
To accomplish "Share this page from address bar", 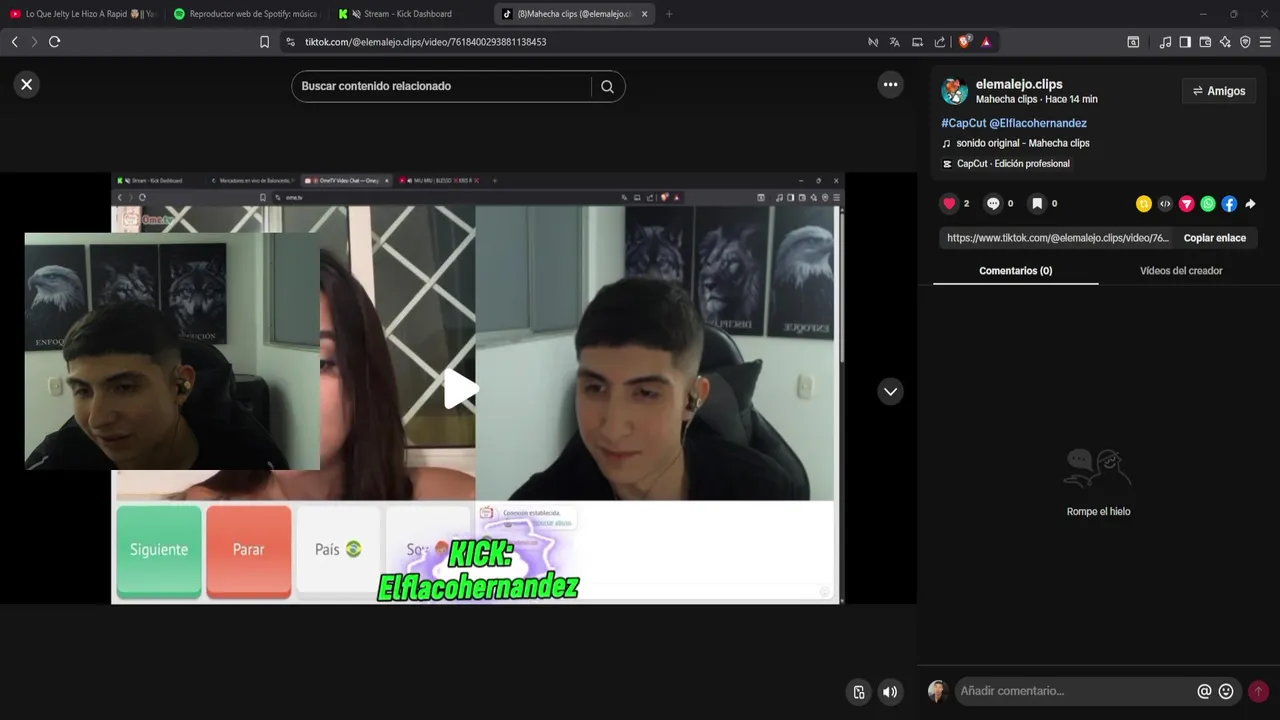I will point(940,42).
